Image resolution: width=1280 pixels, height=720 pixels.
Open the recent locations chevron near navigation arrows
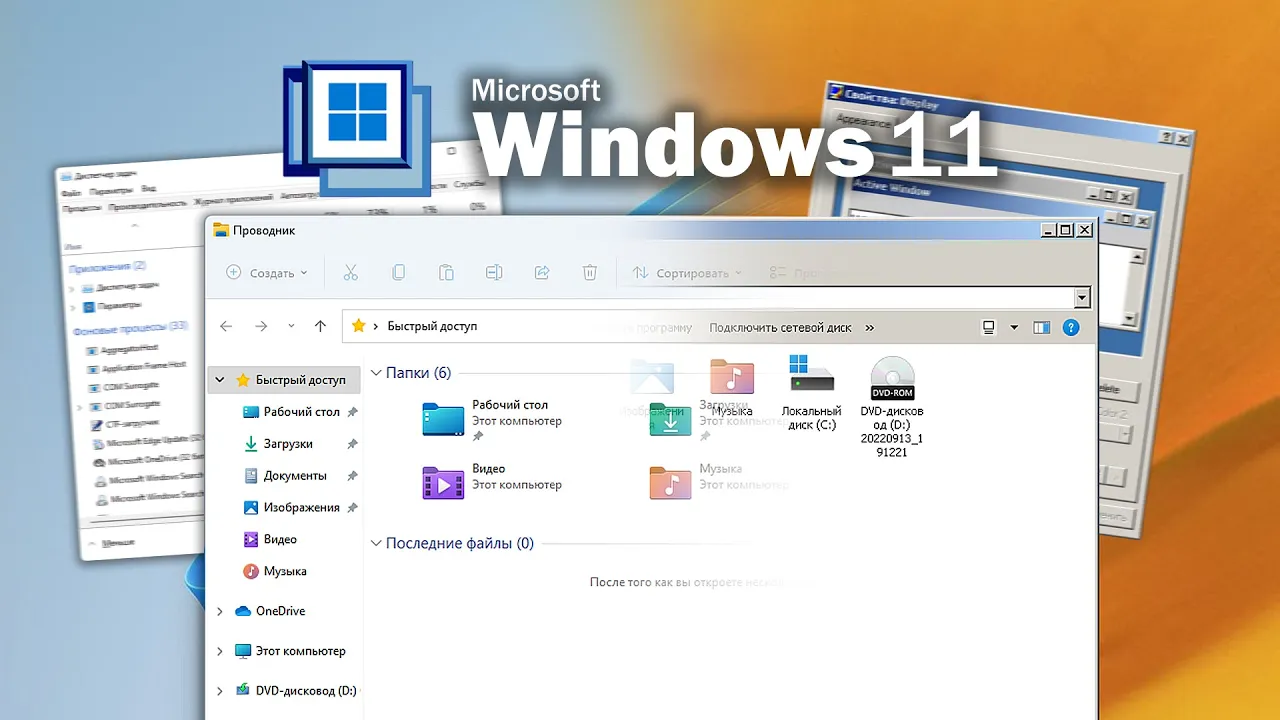coord(291,326)
